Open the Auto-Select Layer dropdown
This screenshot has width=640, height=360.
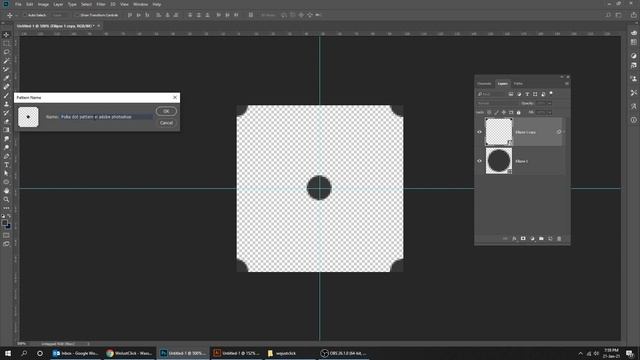[61, 15]
